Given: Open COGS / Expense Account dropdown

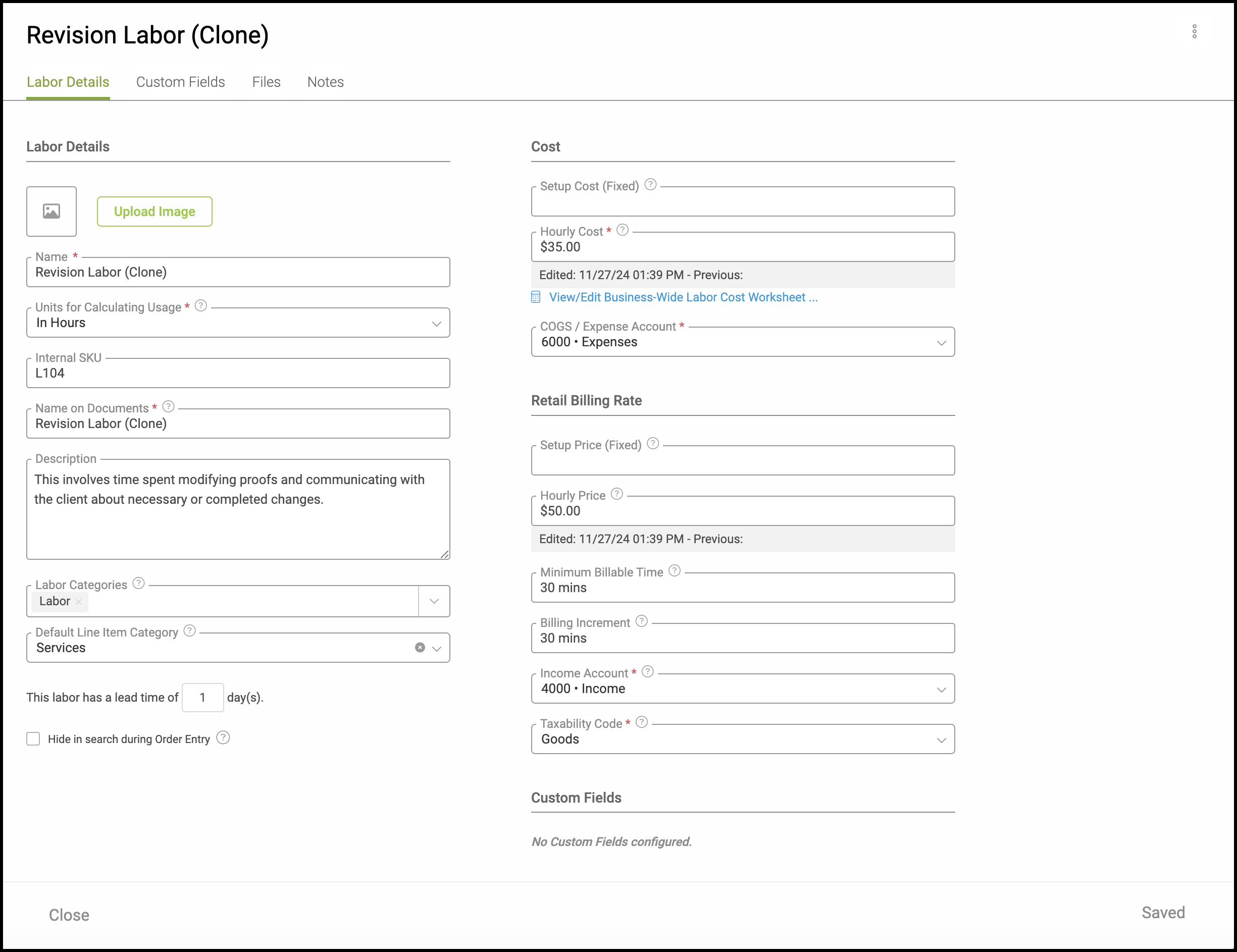Looking at the screenshot, I should (941, 343).
